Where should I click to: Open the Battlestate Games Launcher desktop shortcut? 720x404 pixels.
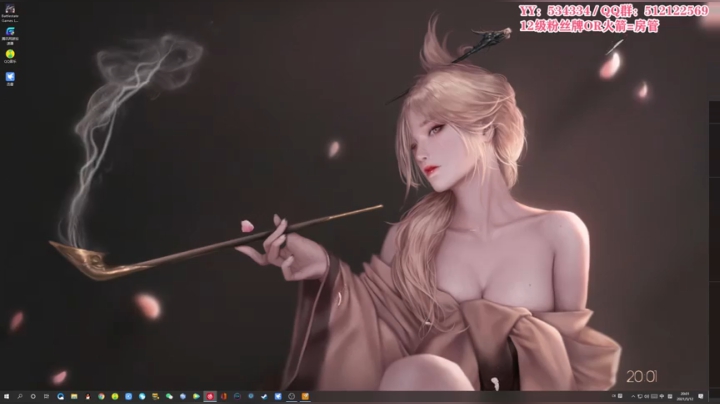click(10, 12)
